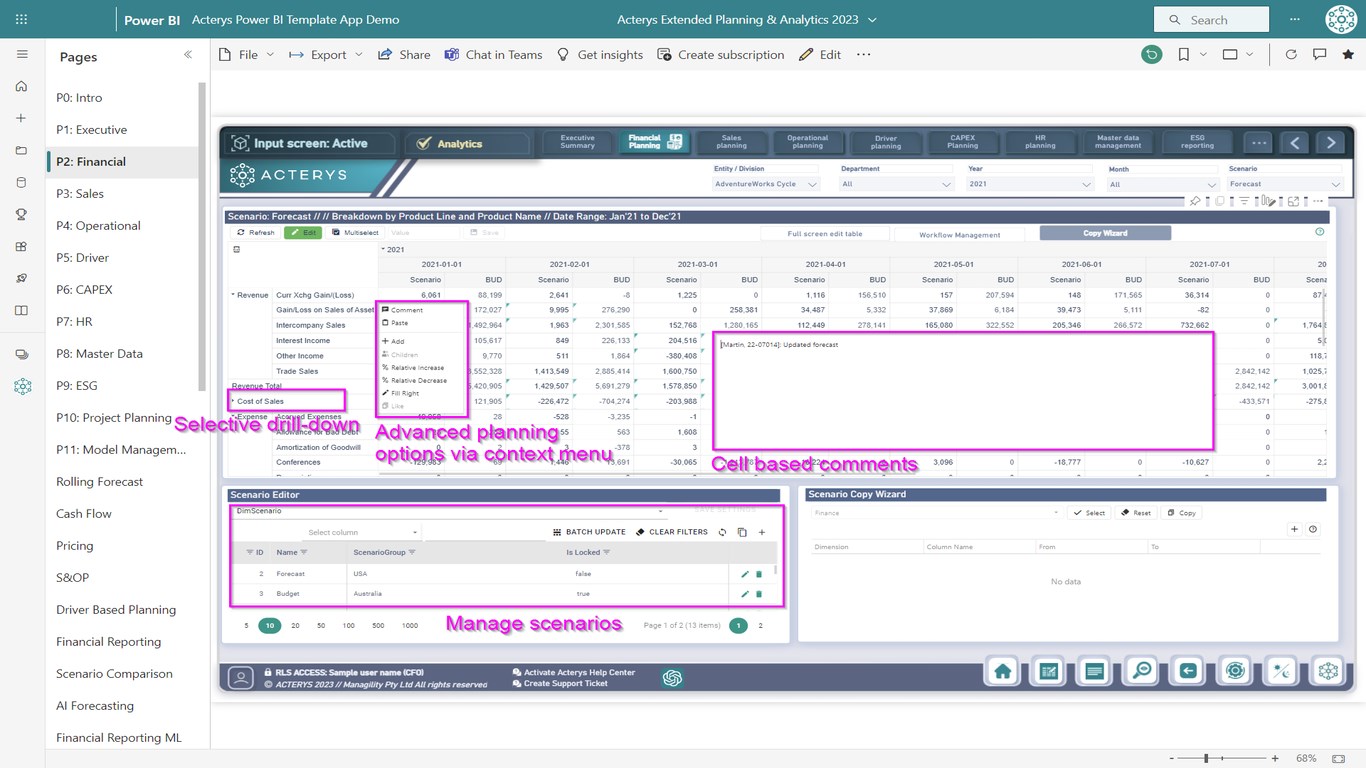Choose Comment in the context menu
Image resolution: width=1366 pixels, height=768 pixels.
pos(402,310)
